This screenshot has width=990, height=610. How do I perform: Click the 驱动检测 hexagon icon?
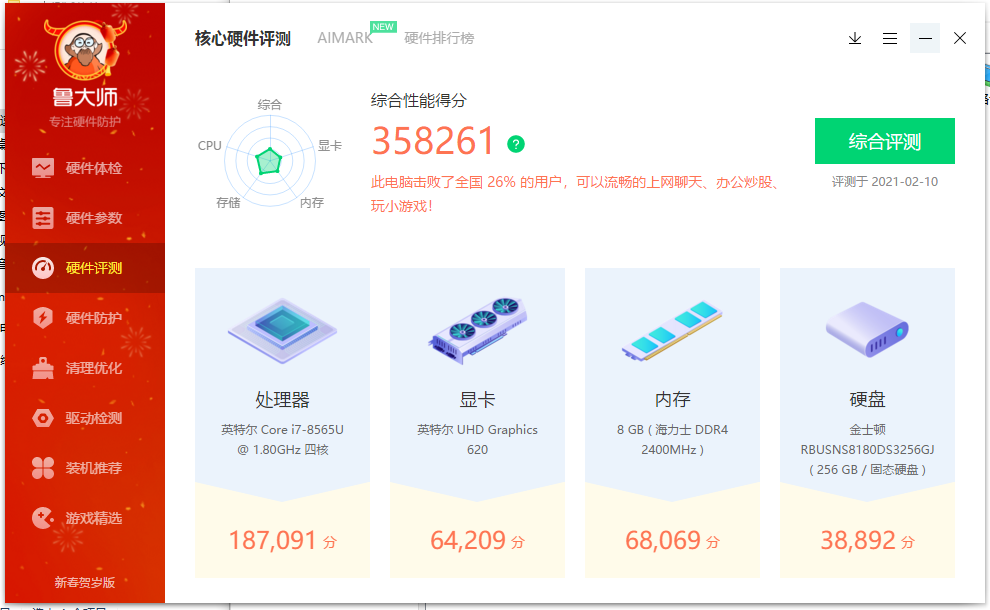coord(43,418)
